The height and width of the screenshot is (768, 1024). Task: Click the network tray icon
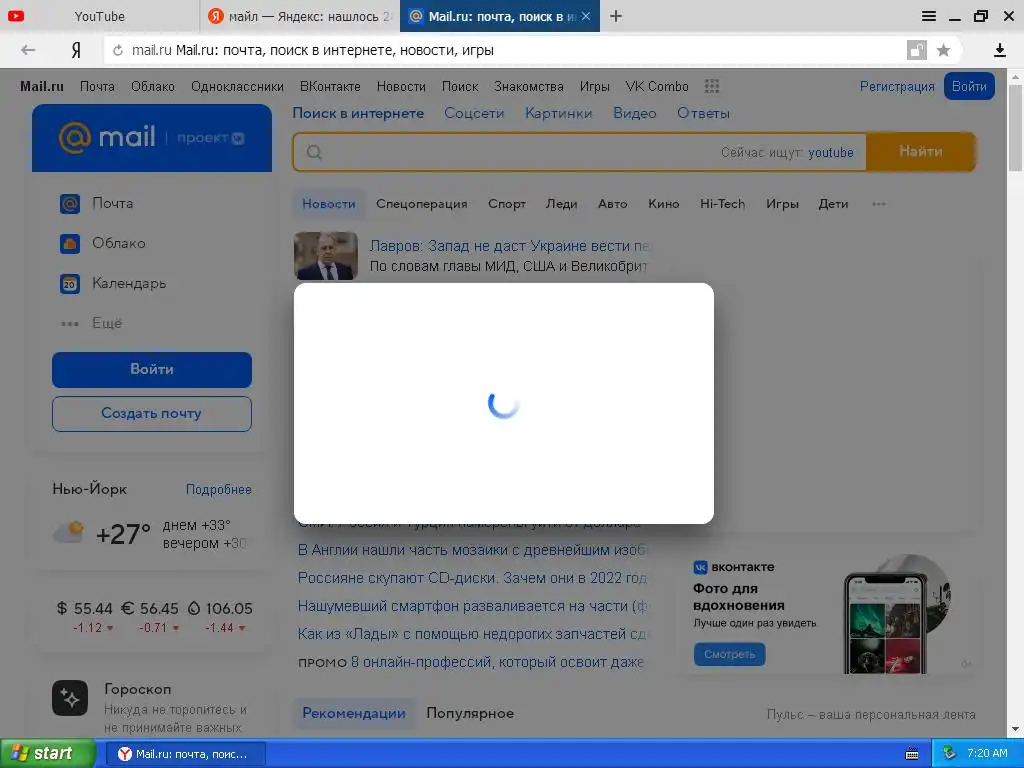(x=950, y=754)
